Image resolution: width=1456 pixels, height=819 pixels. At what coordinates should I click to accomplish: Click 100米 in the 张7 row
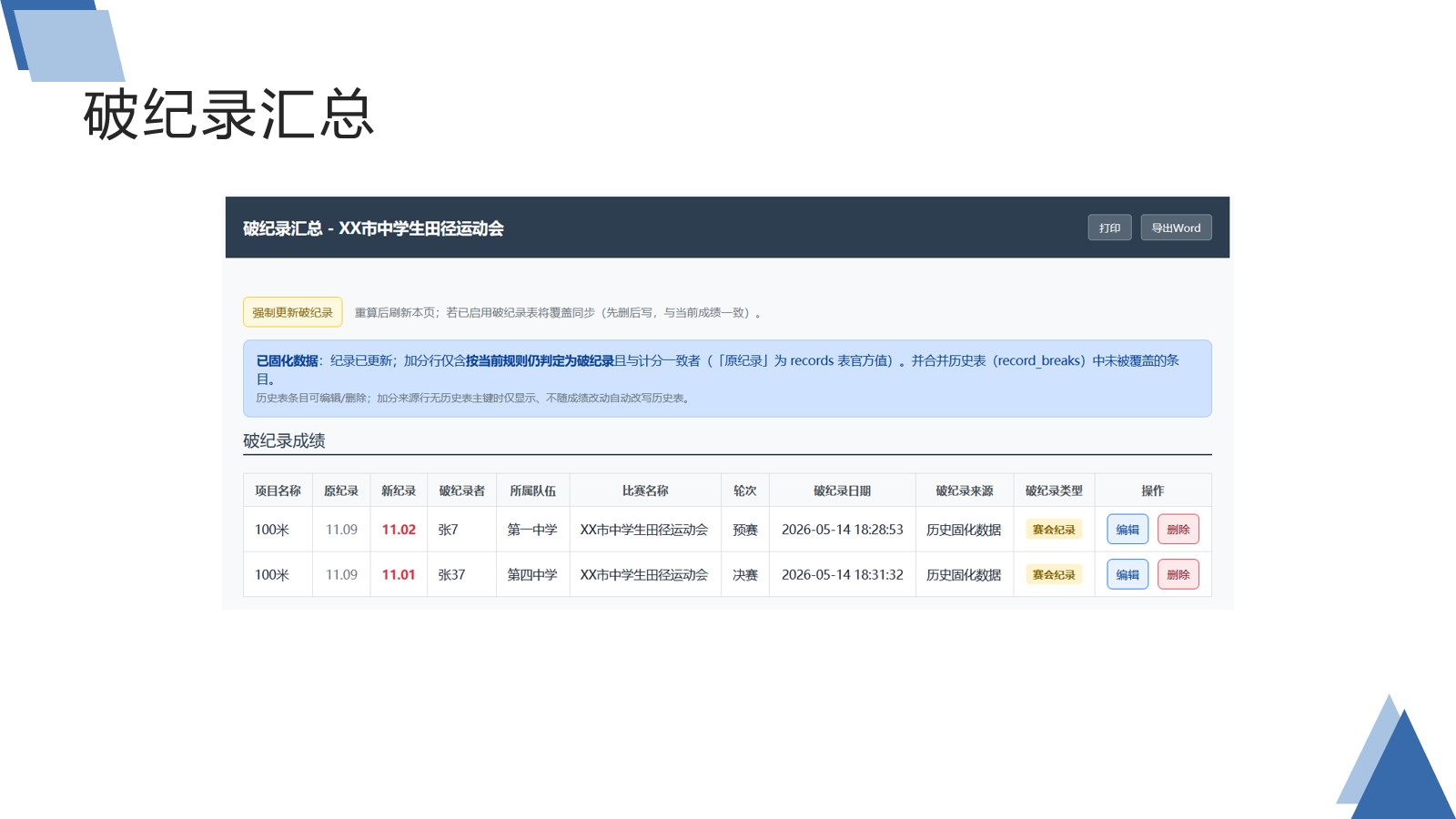point(271,530)
